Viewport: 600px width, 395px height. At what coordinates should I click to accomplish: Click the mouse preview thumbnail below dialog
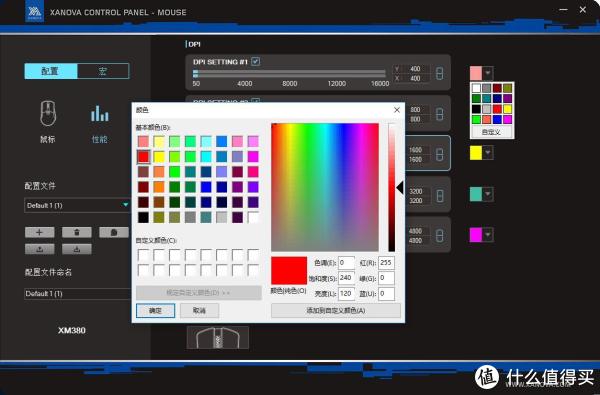point(218,337)
